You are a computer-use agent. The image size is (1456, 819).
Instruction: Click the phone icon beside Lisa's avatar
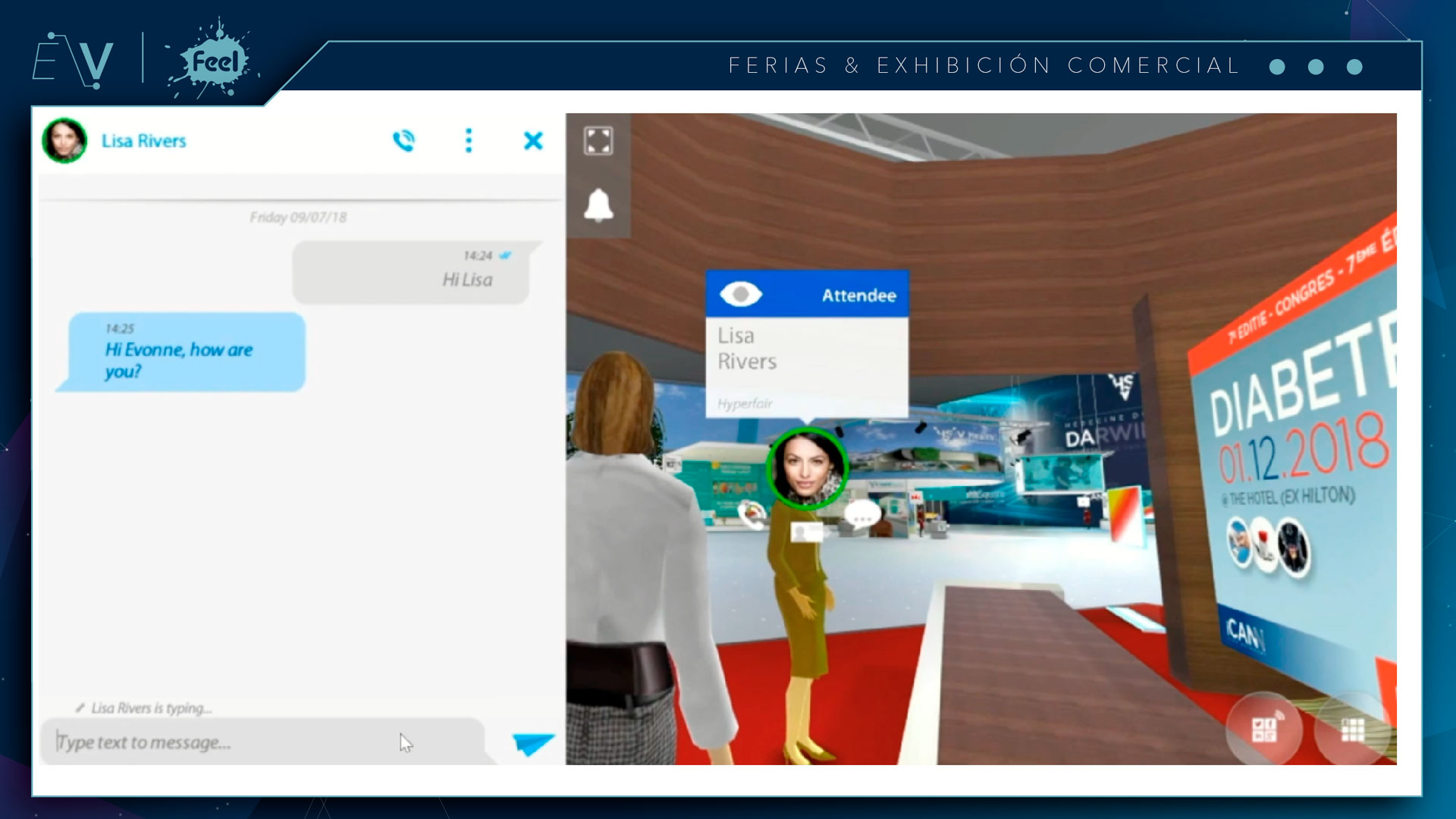[752, 515]
